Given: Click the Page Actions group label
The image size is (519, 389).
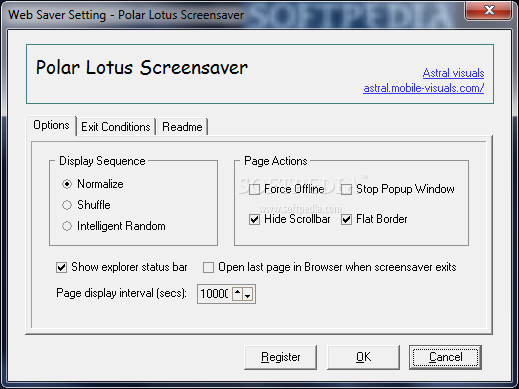Looking at the screenshot, I should click(276, 161).
